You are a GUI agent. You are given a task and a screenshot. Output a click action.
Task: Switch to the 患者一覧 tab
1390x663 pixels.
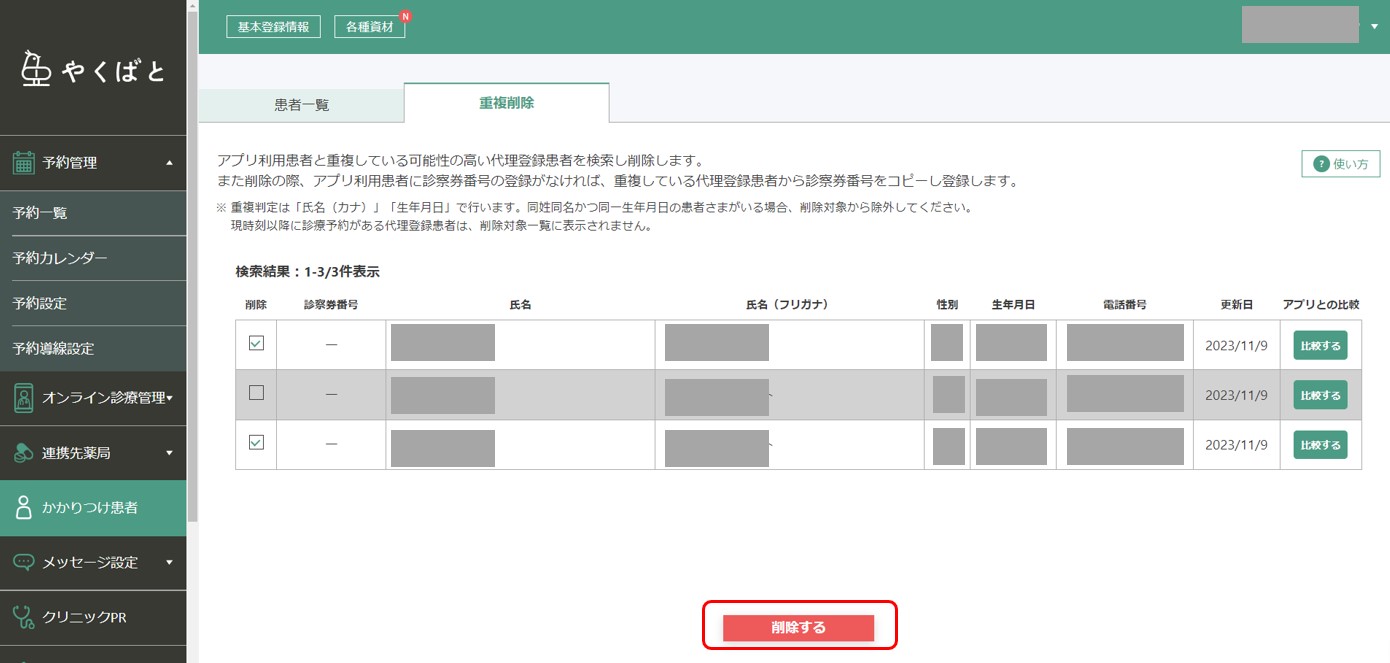(x=301, y=105)
